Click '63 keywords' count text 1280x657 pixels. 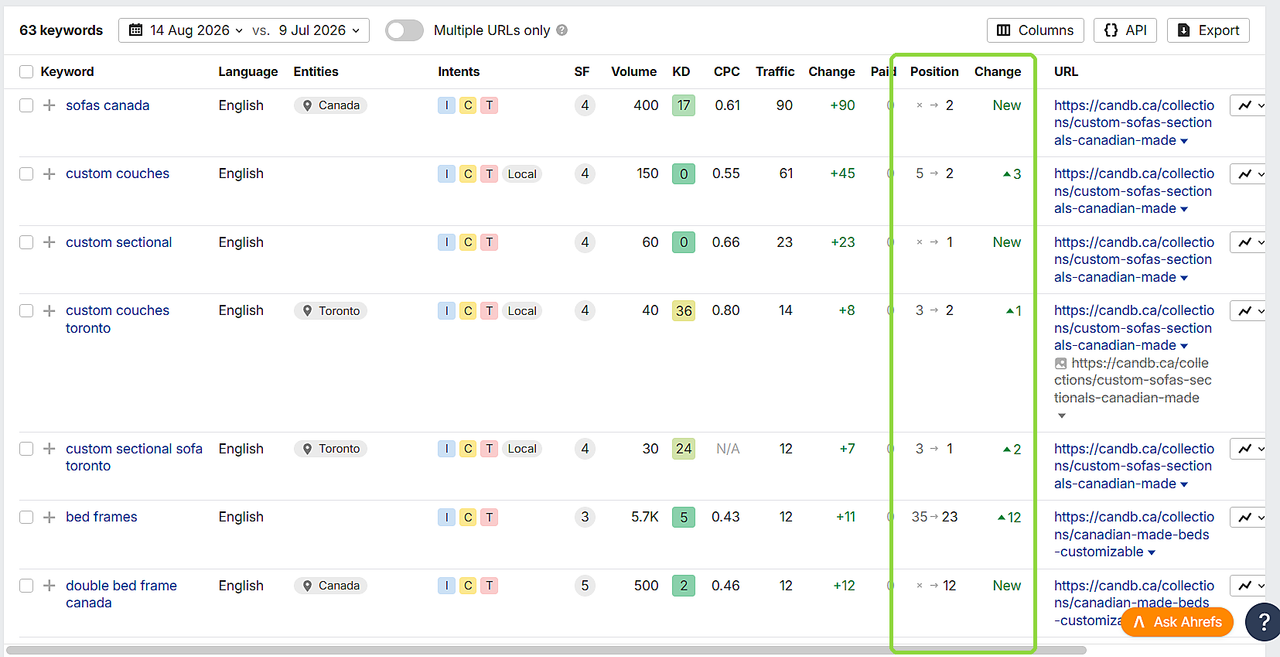pos(61,30)
